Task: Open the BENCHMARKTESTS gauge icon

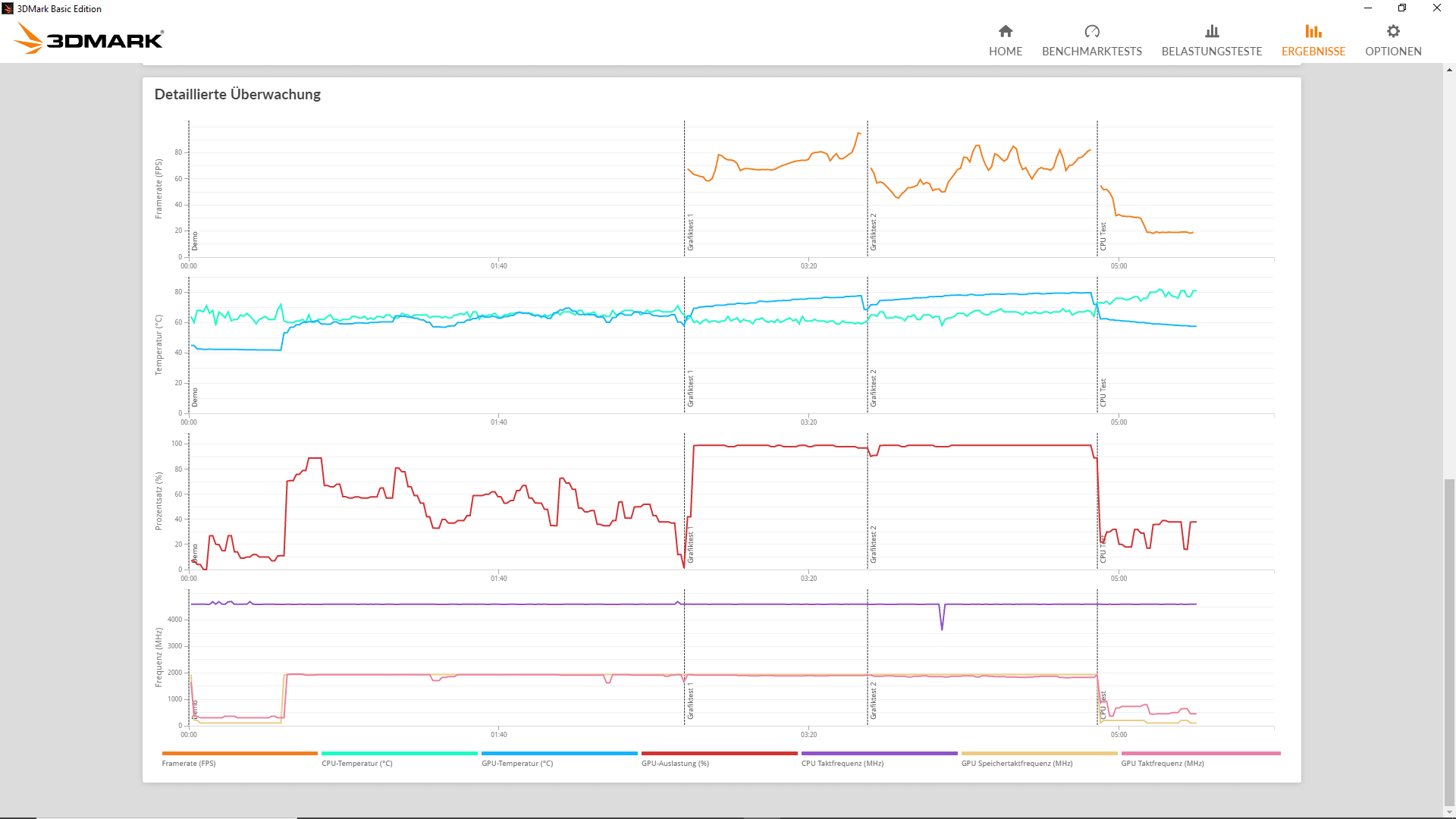Action: point(1092,31)
